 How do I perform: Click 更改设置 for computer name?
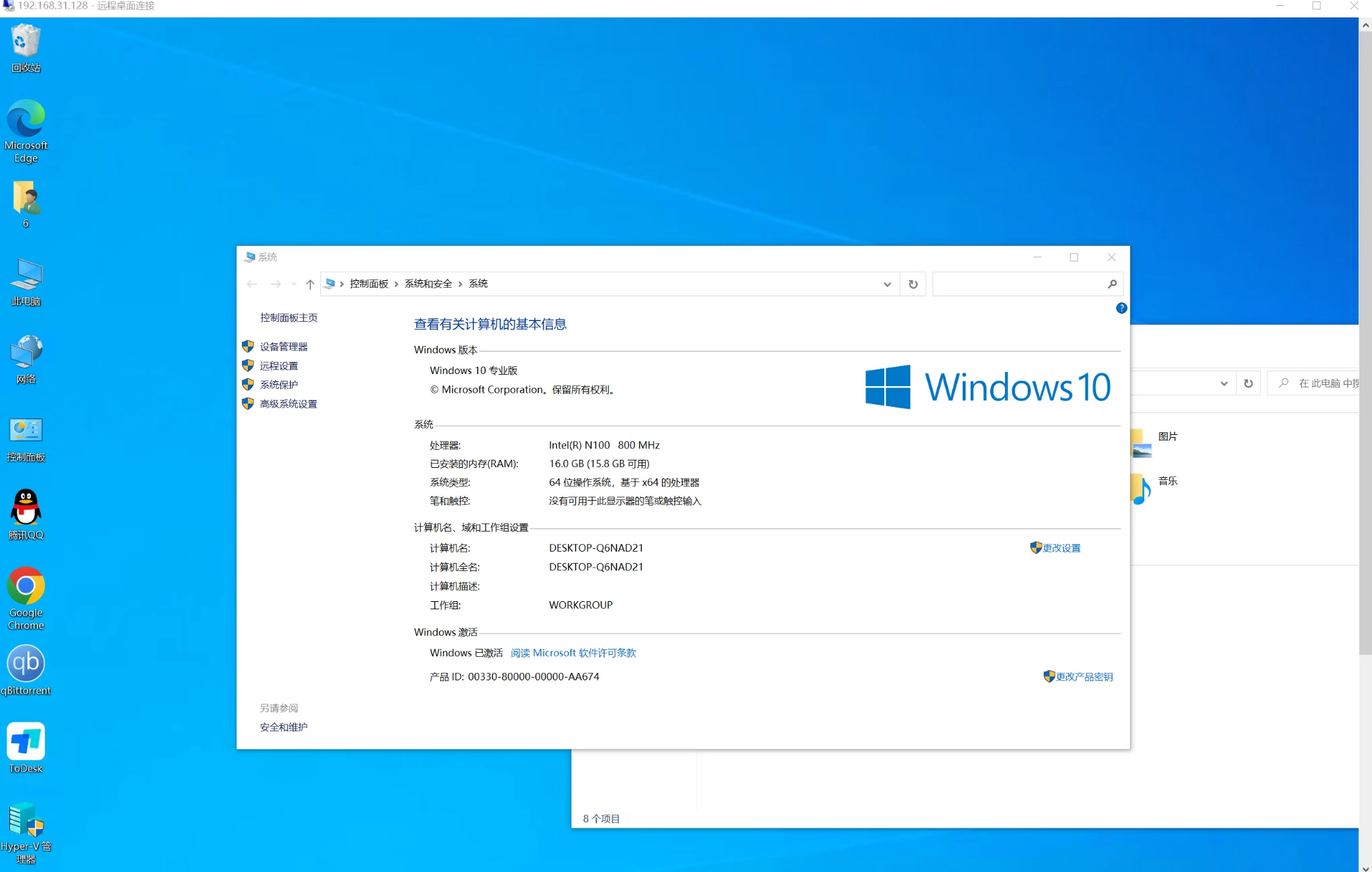coord(1061,548)
